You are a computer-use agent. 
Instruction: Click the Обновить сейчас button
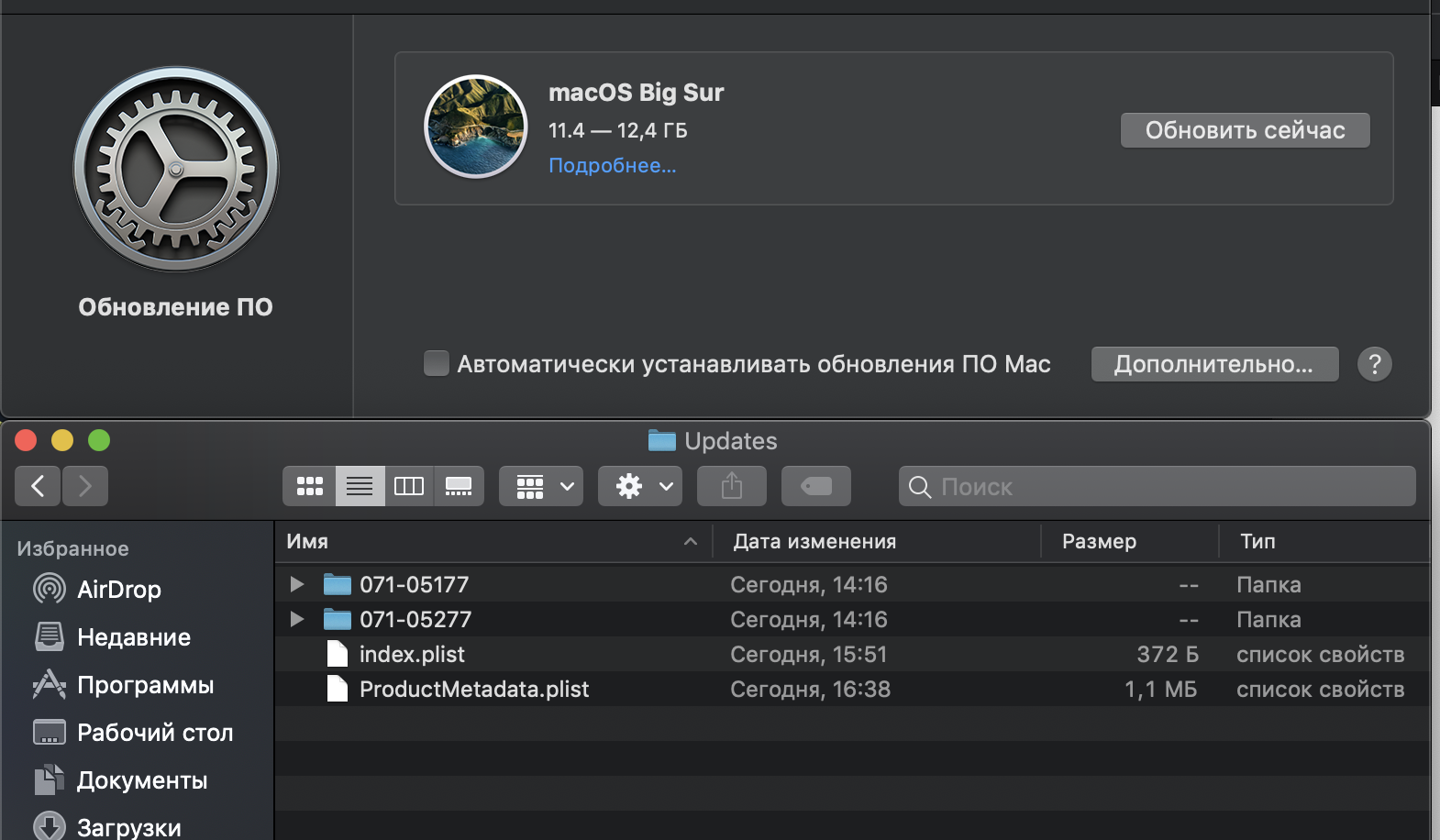click(1245, 130)
